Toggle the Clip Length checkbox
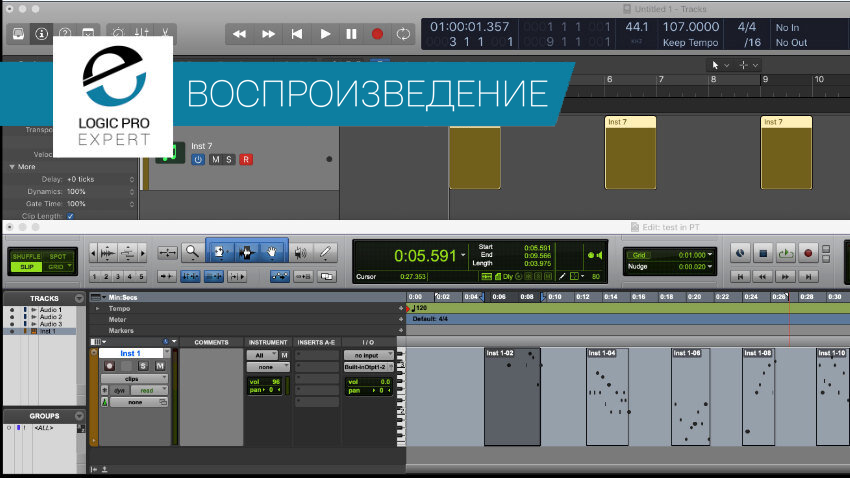The height and width of the screenshot is (478, 850). pos(70,216)
